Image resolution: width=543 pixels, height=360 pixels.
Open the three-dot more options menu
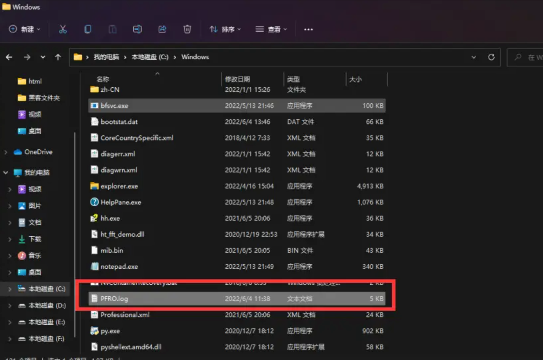point(309,29)
